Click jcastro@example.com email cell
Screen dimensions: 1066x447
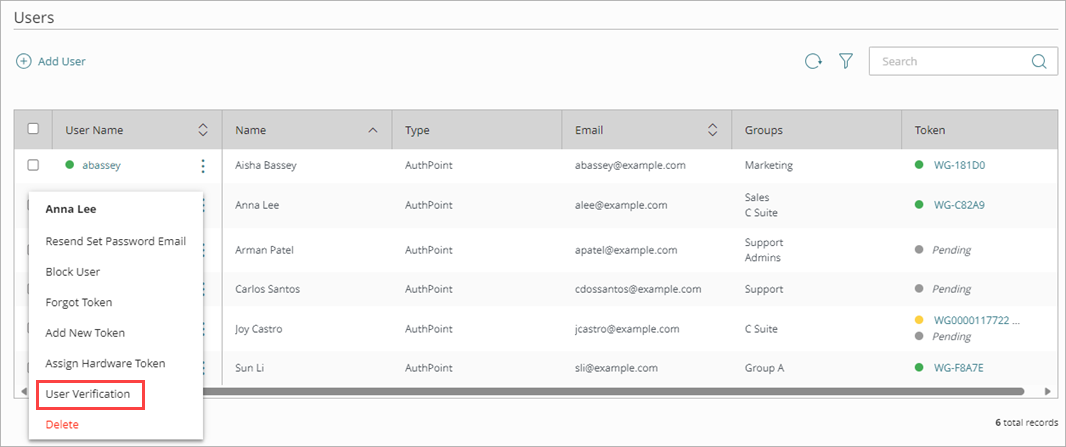627,329
